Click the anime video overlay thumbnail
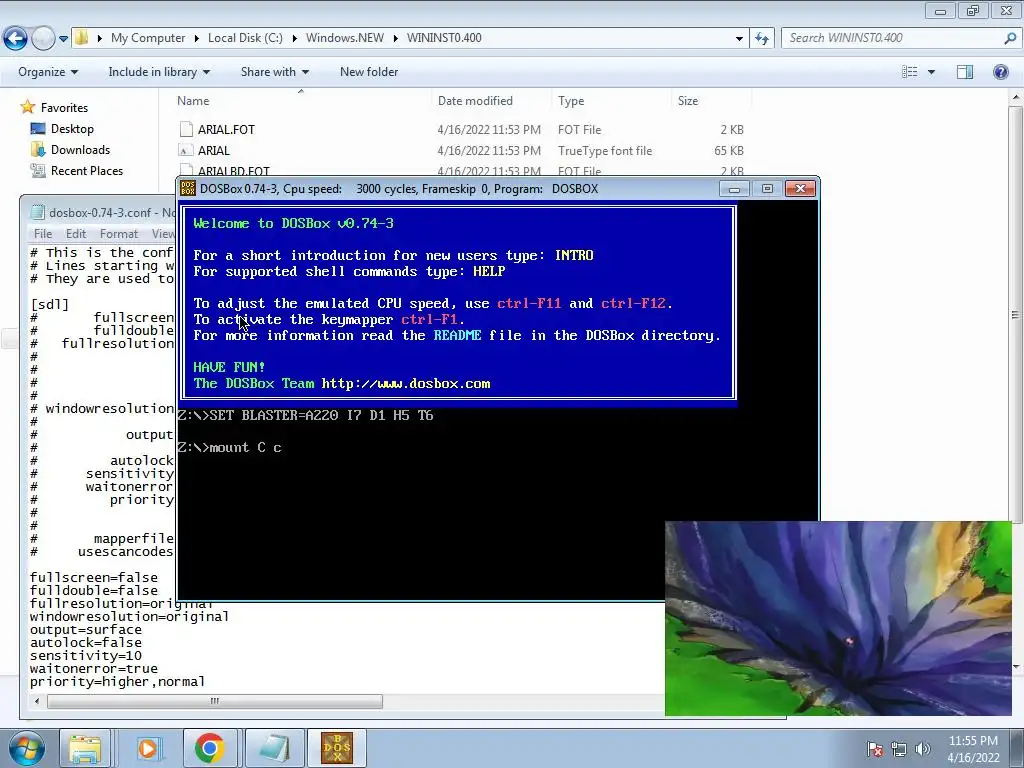 [x=838, y=618]
